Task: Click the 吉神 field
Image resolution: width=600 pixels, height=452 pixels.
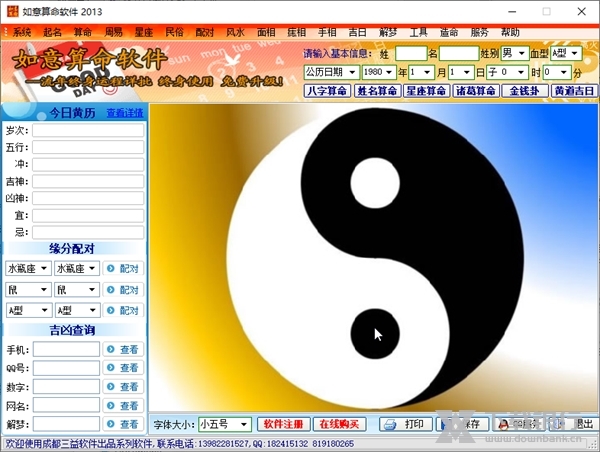Action: pos(88,181)
